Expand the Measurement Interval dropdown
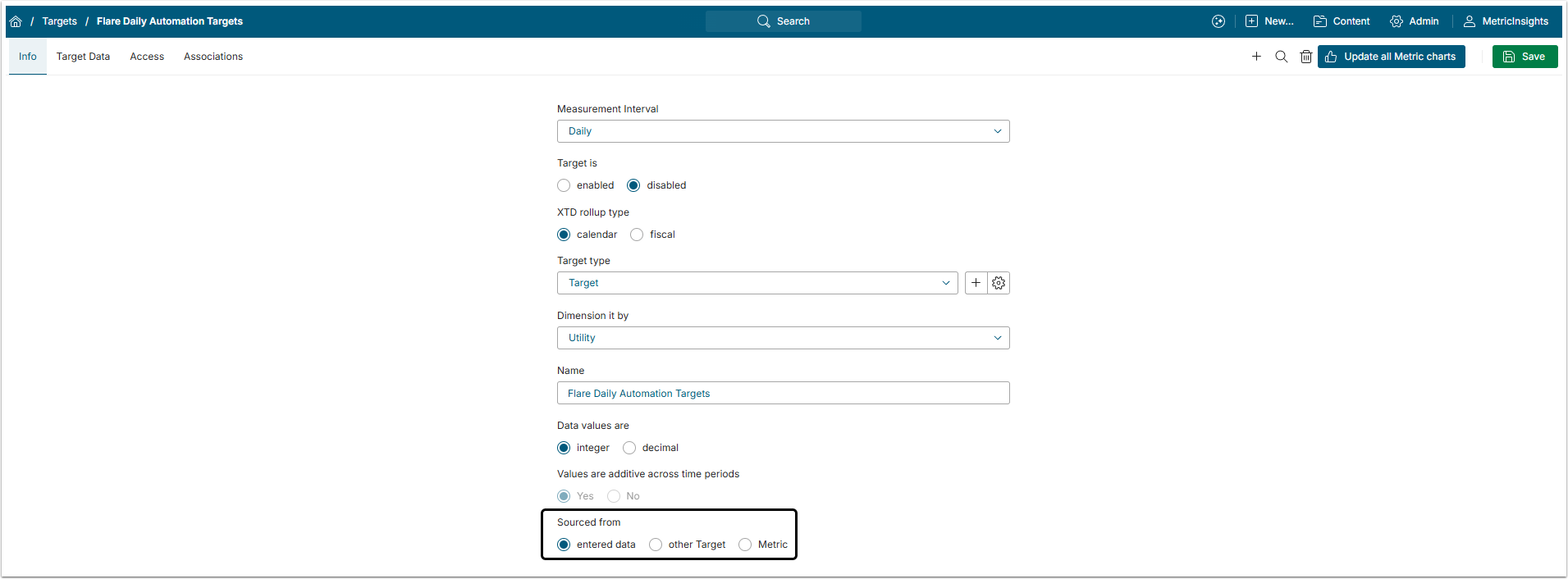This screenshot has width=1568, height=579. pyautogui.click(x=783, y=131)
